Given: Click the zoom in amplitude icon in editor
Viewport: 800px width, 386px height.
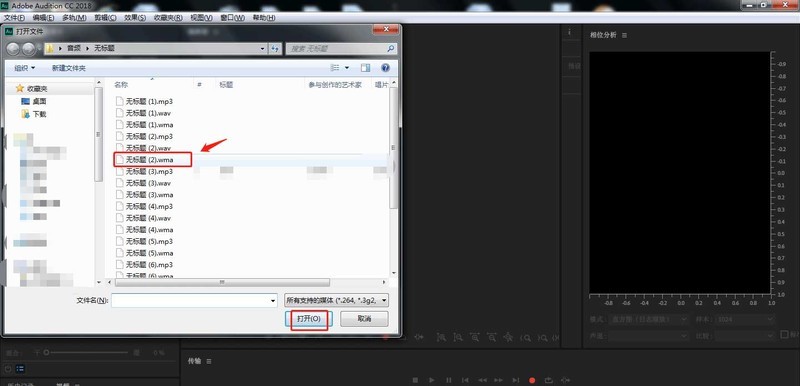Looking at the screenshot, I should pos(441,337).
